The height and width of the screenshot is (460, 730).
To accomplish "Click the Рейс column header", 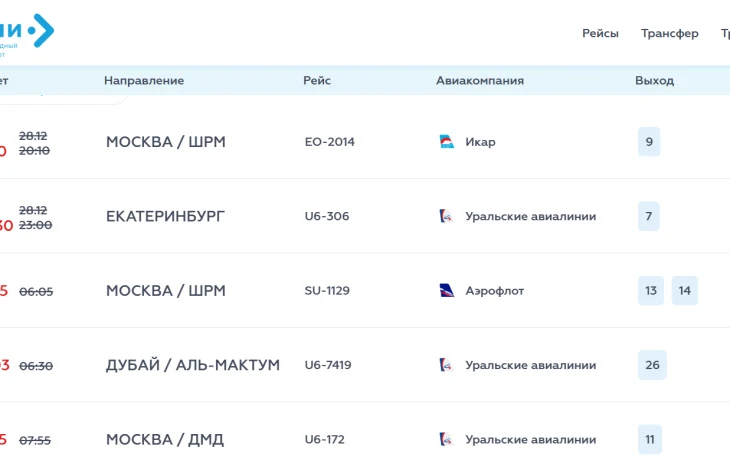I will [317, 81].
